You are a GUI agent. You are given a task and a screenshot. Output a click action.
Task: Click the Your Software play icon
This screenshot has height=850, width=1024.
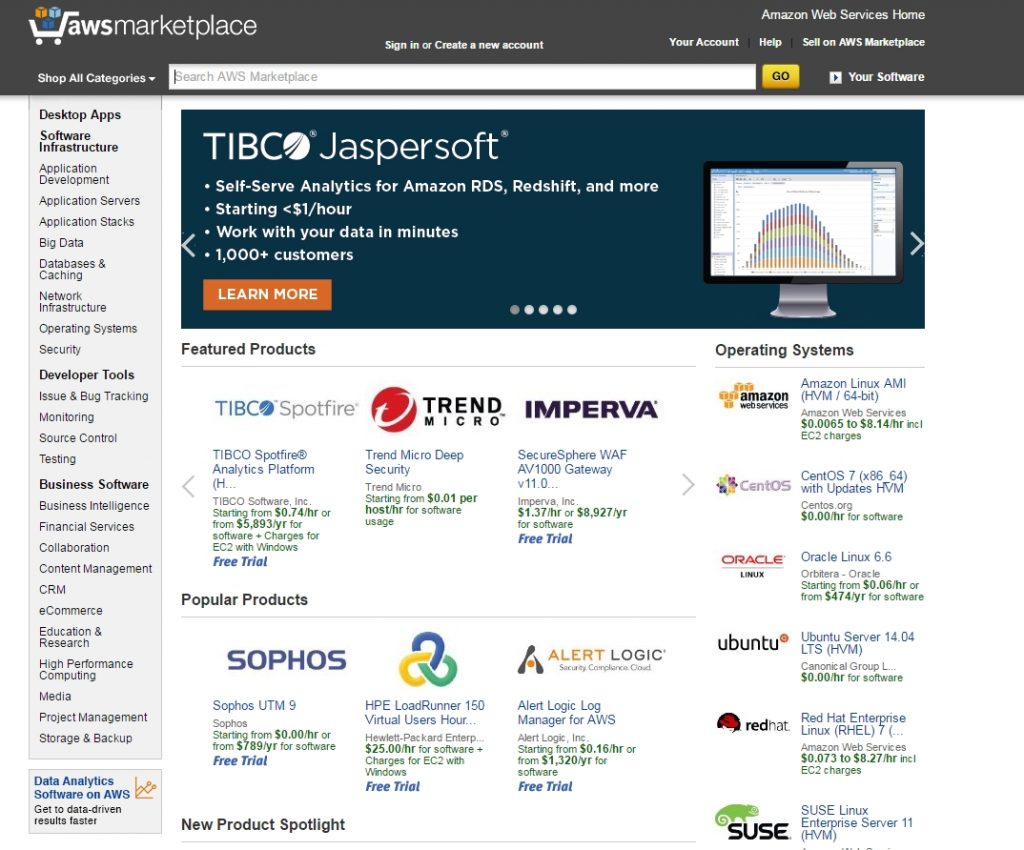tap(835, 77)
